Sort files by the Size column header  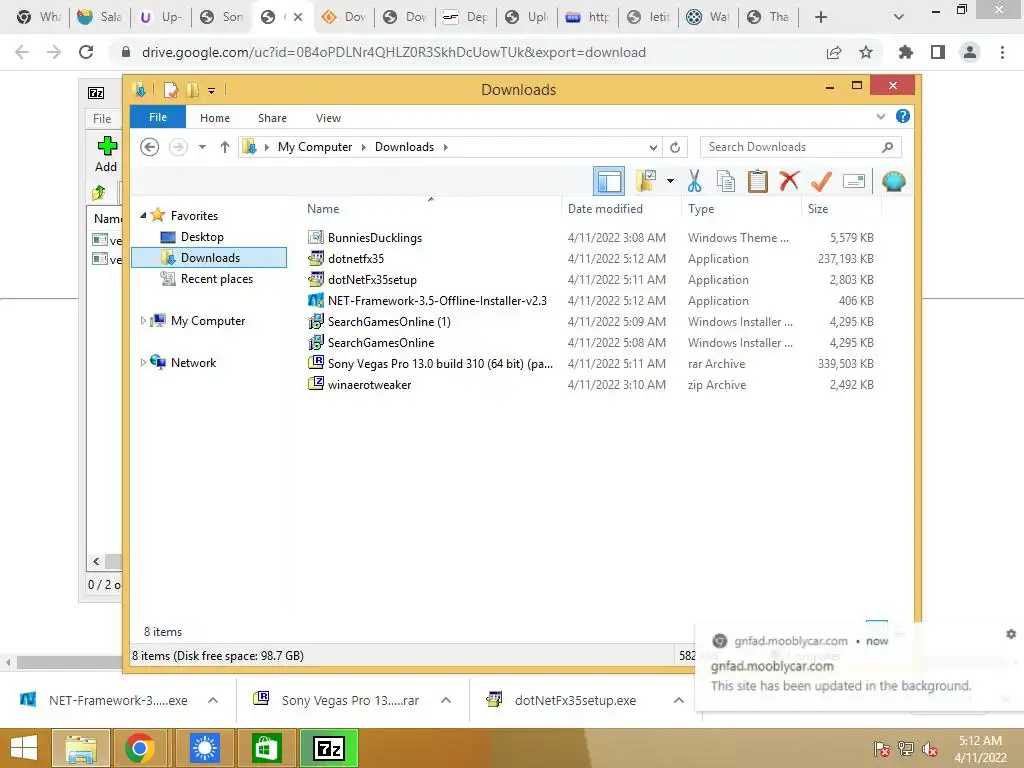tap(818, 209)
